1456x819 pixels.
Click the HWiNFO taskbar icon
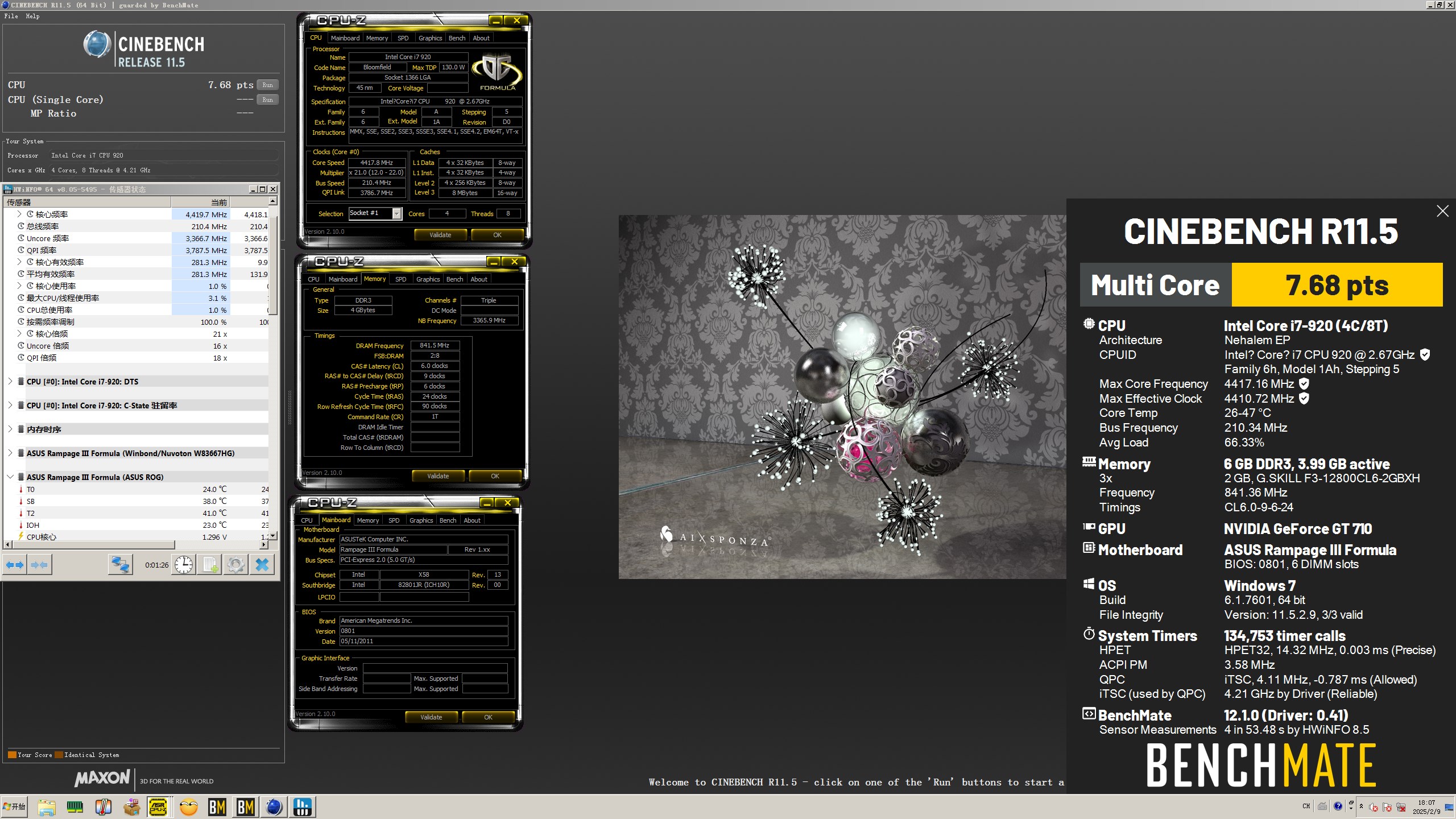point(303,807)
